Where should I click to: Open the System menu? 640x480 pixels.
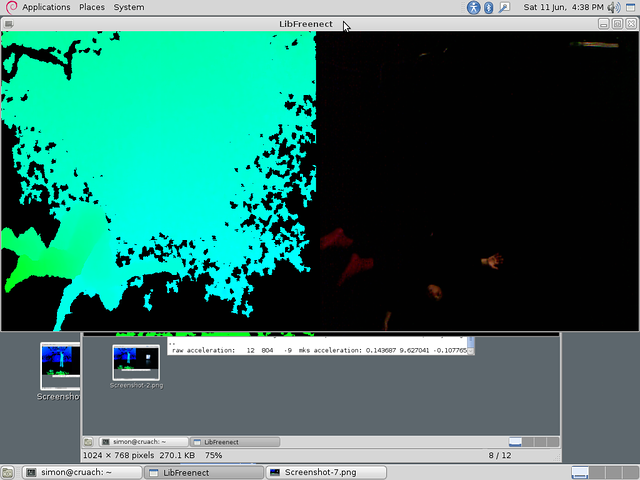129,7
